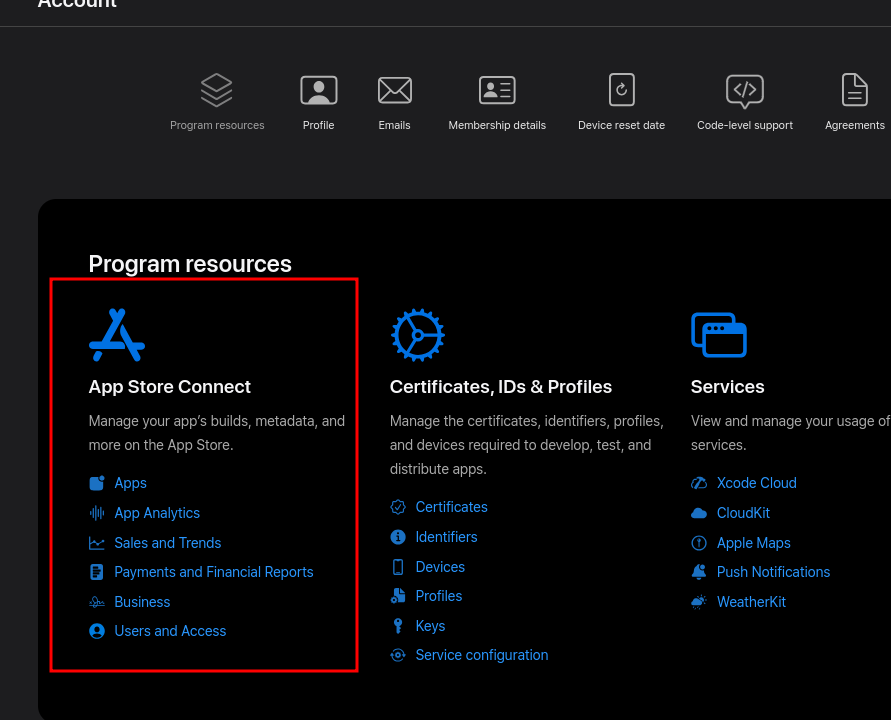Open Users and Access
This screenshot has height=720, width=891.
[170, 631]
